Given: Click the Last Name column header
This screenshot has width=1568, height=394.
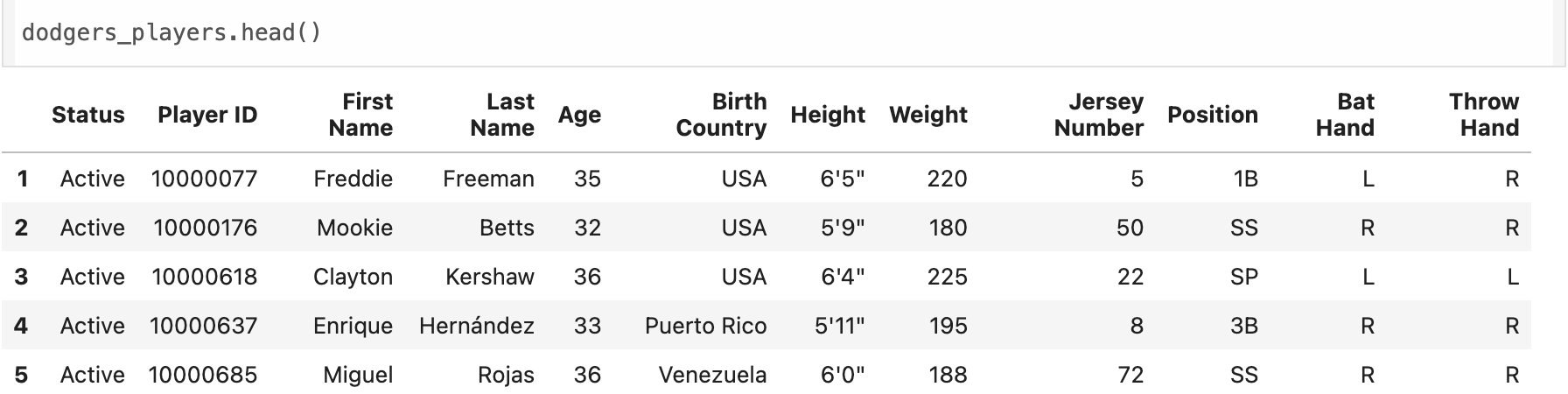Looking at the screenshot, I should [x=502, y=115].
